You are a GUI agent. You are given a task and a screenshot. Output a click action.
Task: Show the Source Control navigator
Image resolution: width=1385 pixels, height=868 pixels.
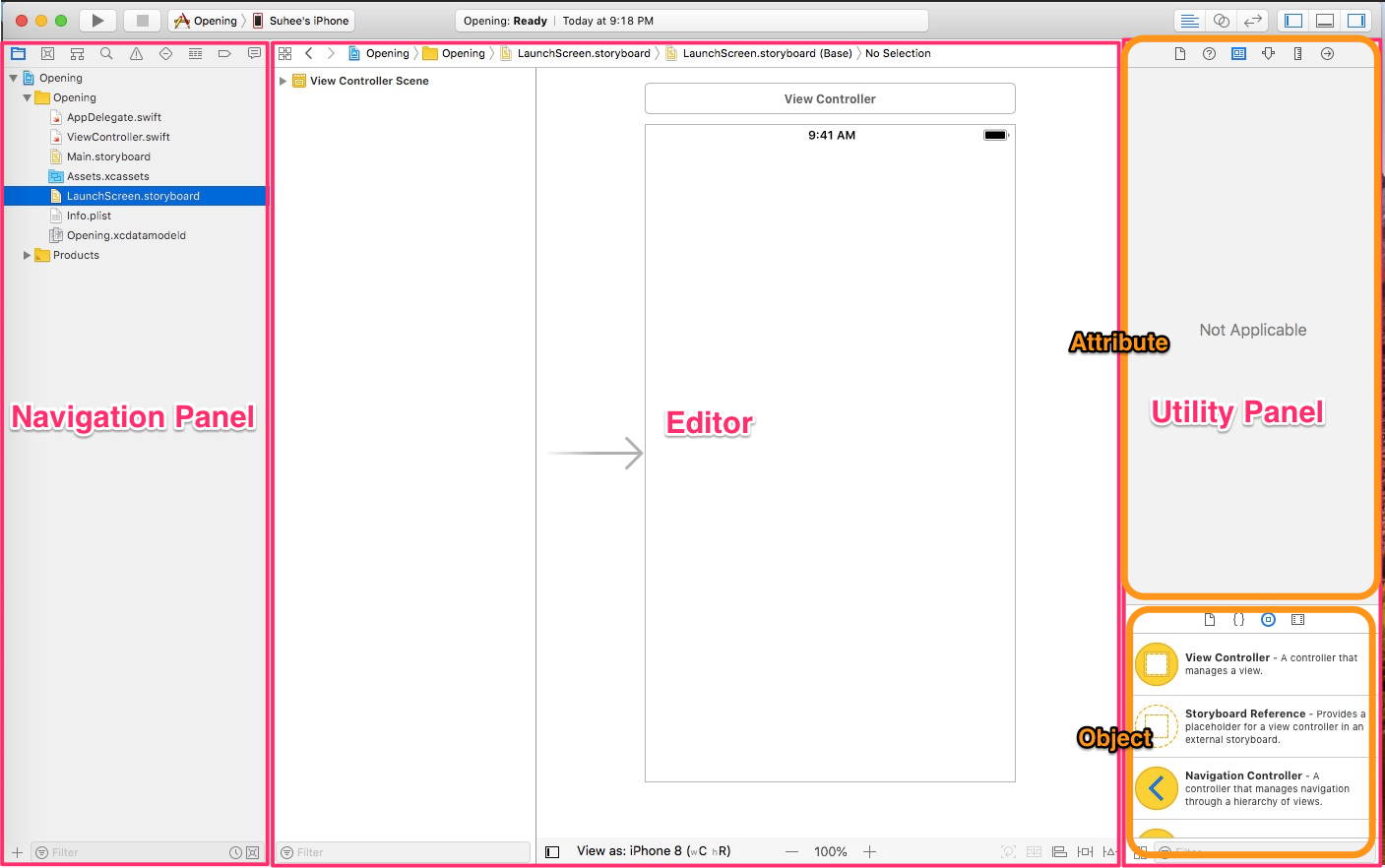pyautogui.click(x=47, y=53)
